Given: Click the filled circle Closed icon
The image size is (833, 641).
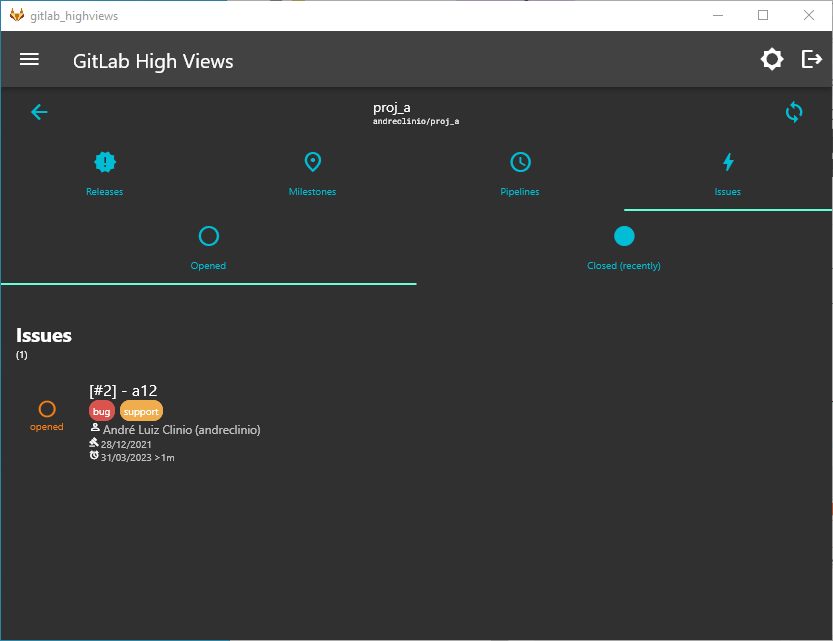Looking at the screenshot, I should click(x=624, y=236).
